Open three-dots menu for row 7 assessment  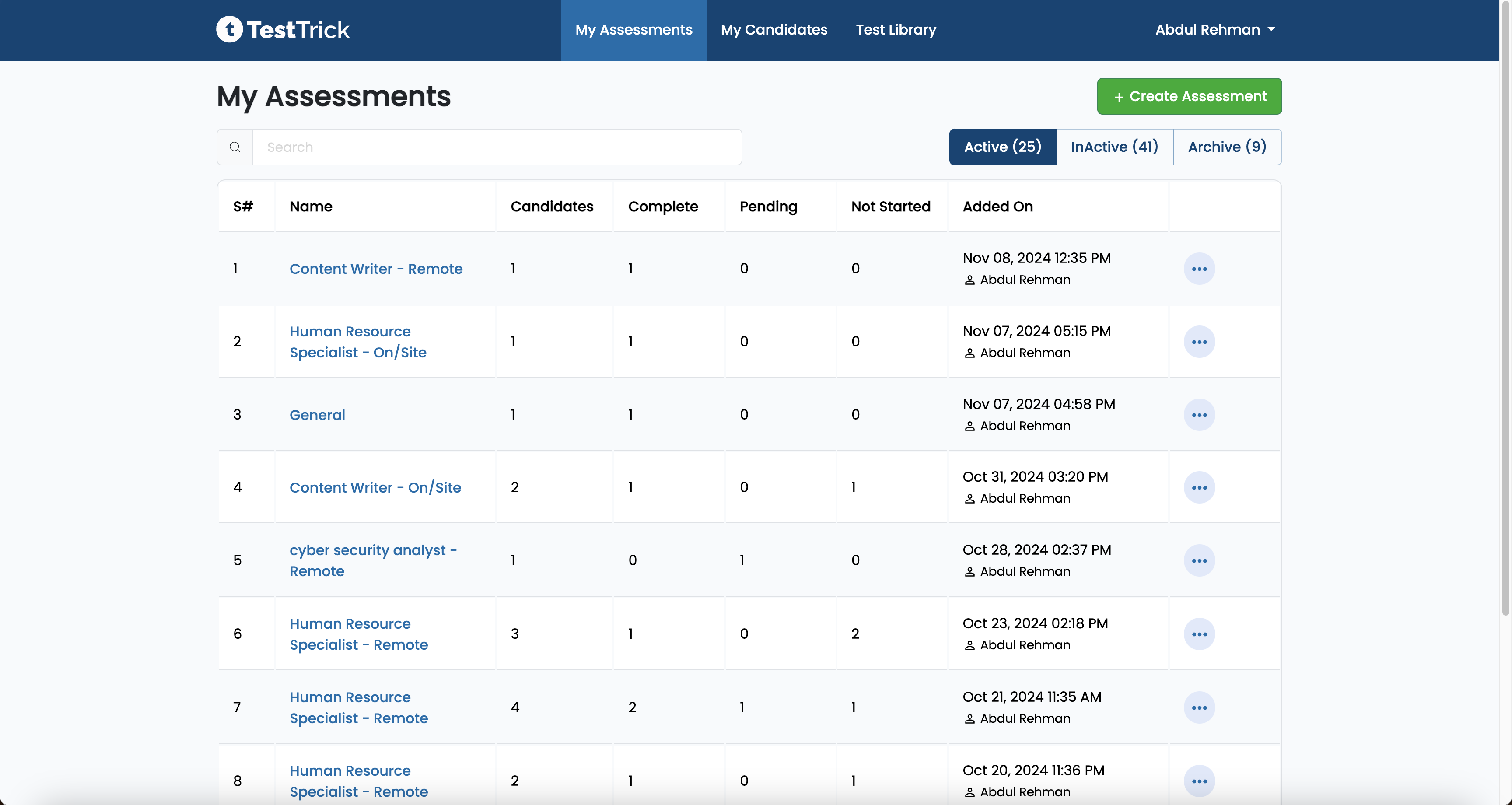[1199, 707]
